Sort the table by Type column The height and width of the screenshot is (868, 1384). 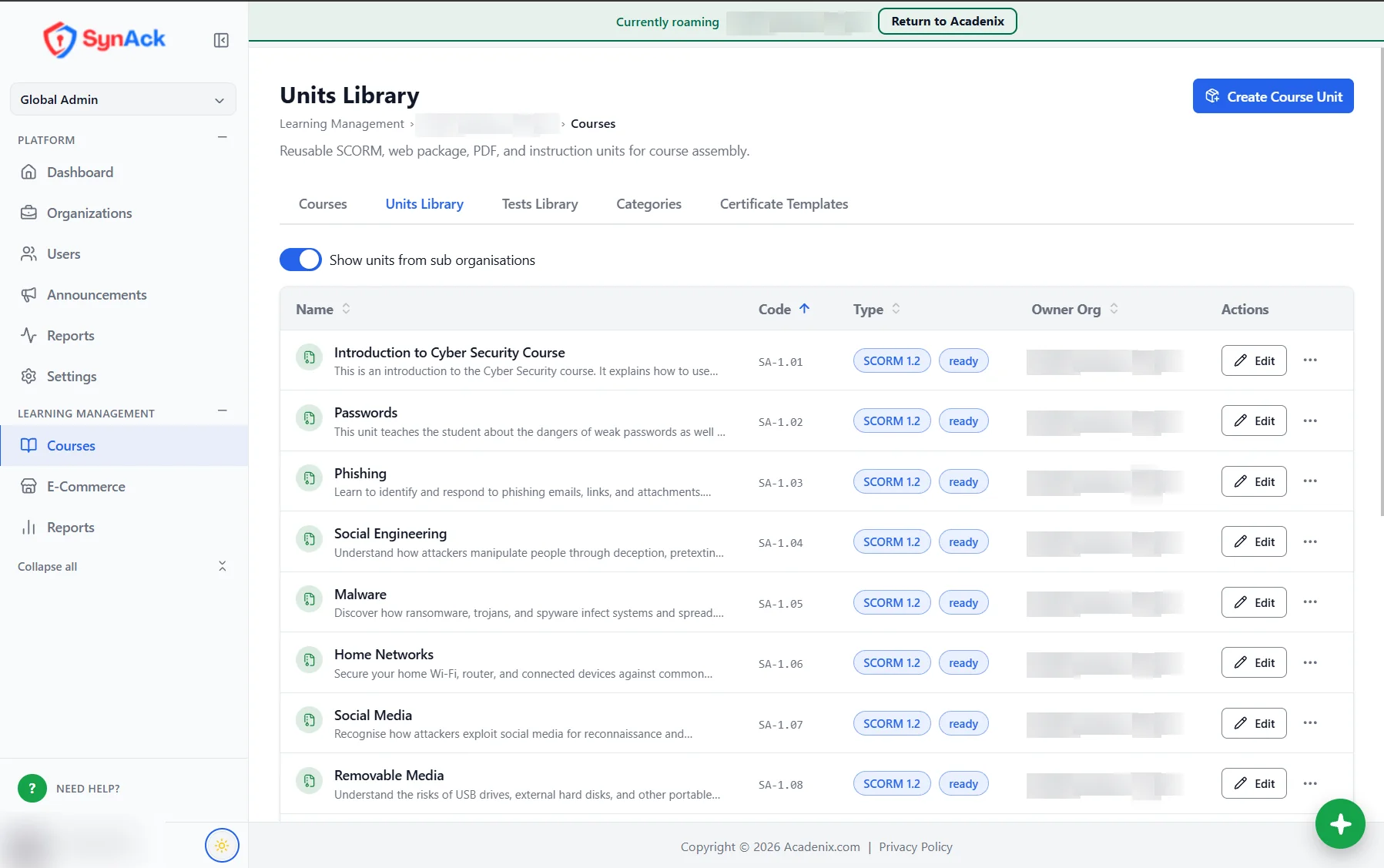tap(876, 309)
